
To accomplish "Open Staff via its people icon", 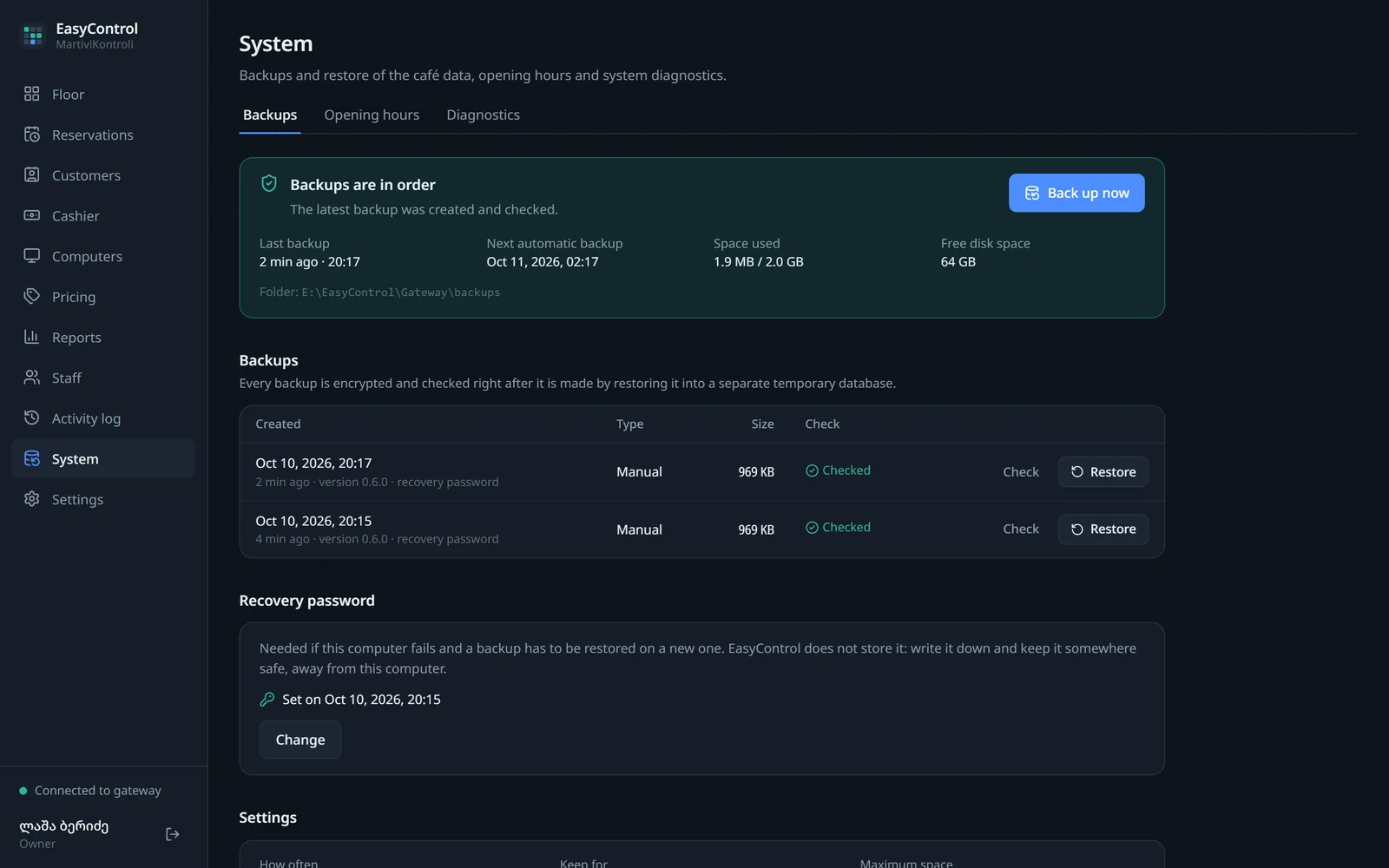I will pyautogui.click(x=32, y=378).
